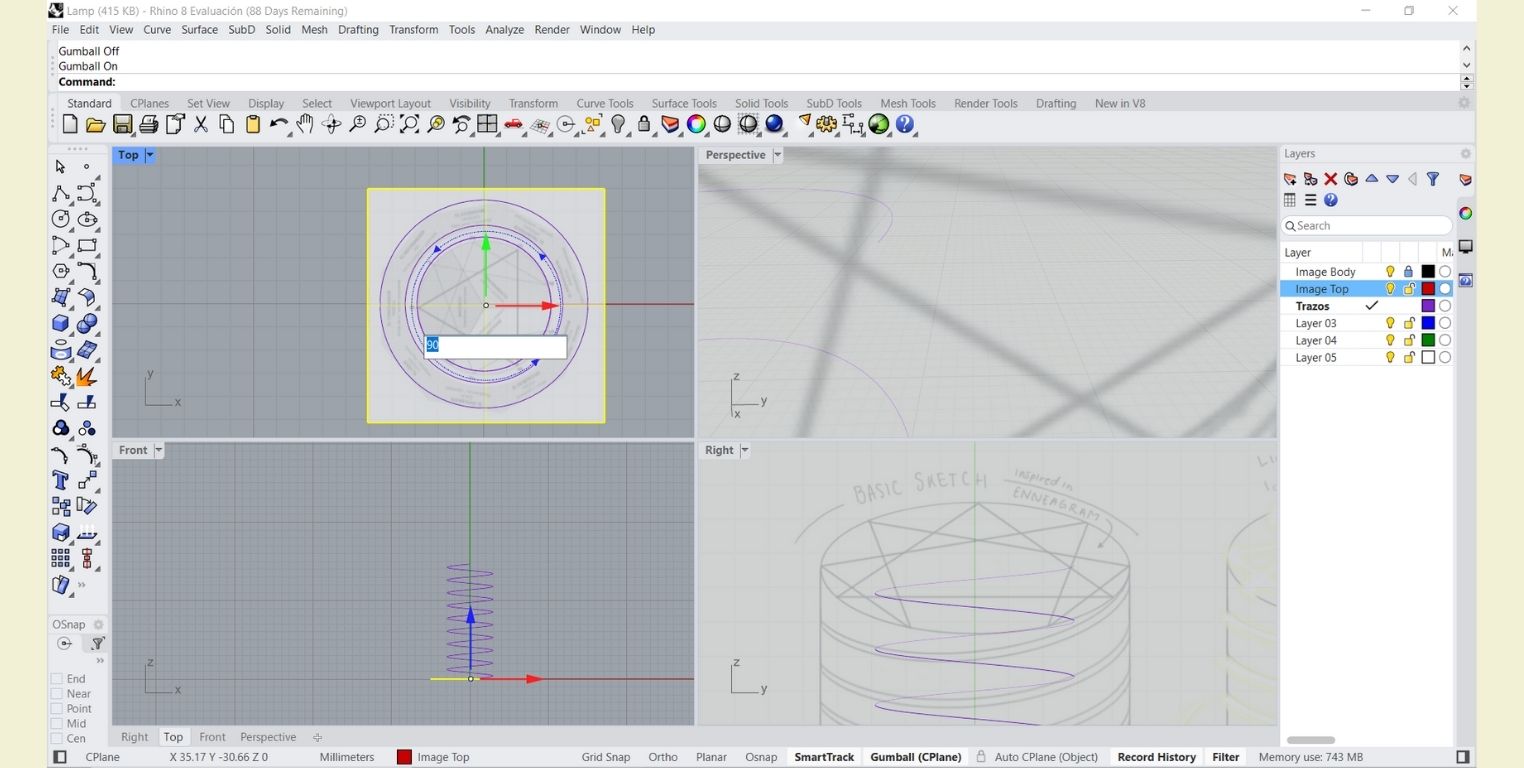Open the Edit menu
This screenshot has height=768, width=1524.
(89, 30)
